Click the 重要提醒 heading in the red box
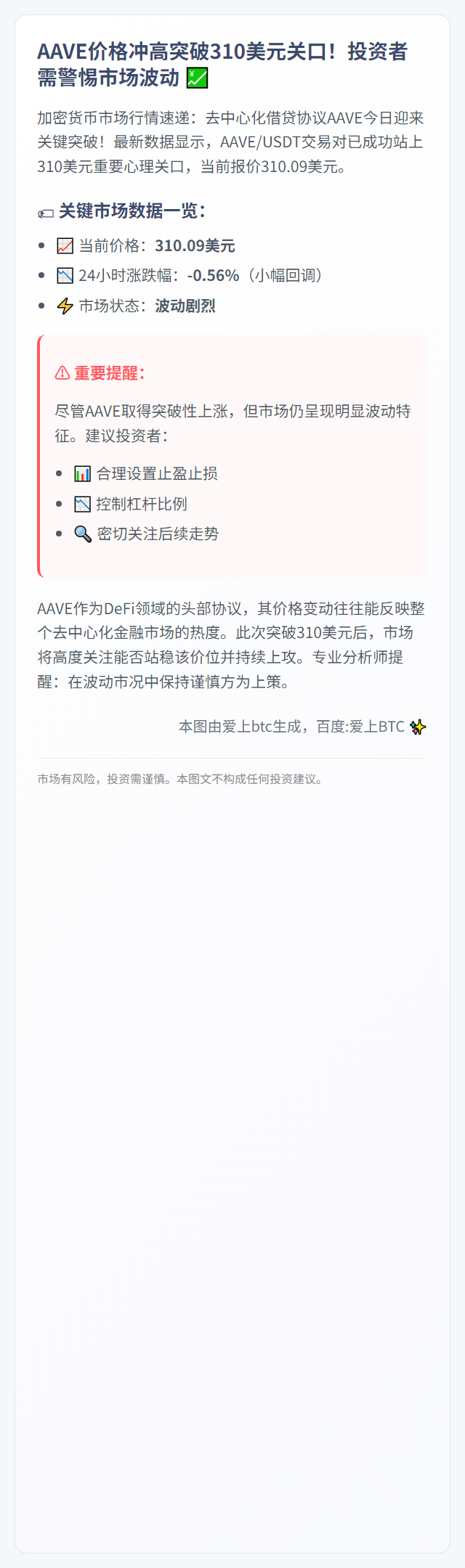The image size is (465, 1568). pyautogui.click(x=109, y=373)
